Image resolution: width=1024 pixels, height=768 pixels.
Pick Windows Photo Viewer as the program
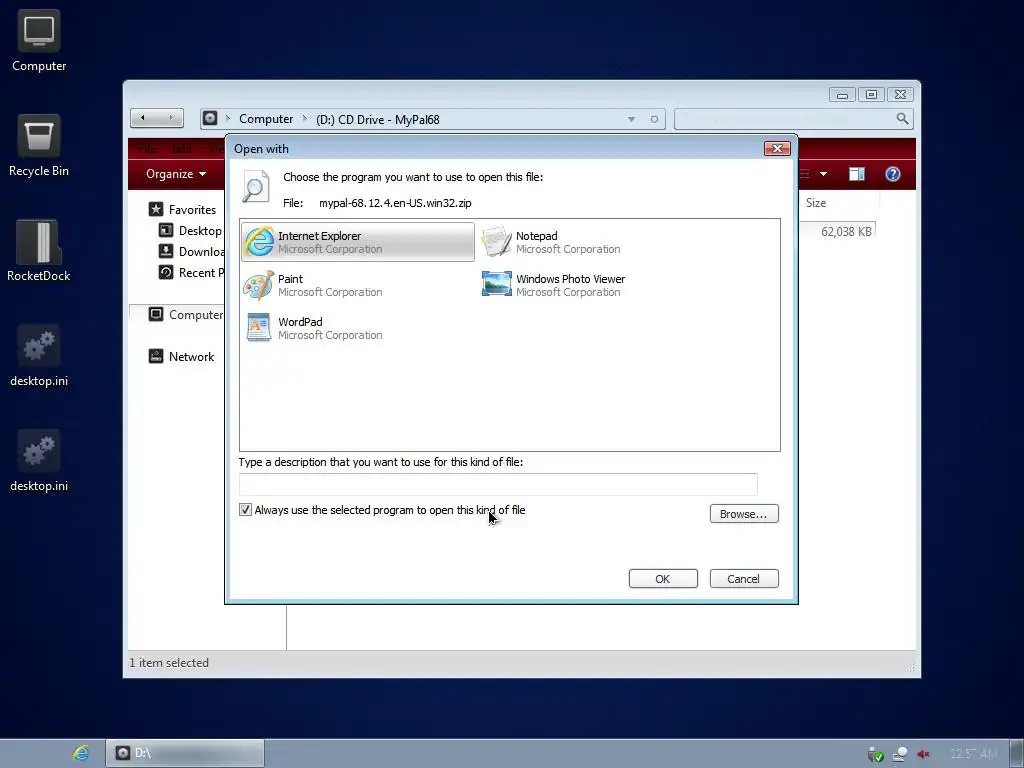[554, 285]
